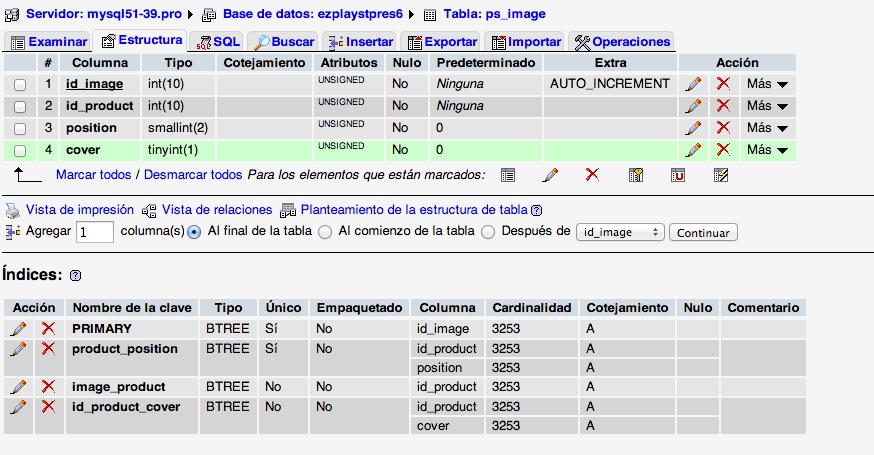Edit the id_product_cover index pencil
This screenshot has width=874, height=455.
point(18,407)
